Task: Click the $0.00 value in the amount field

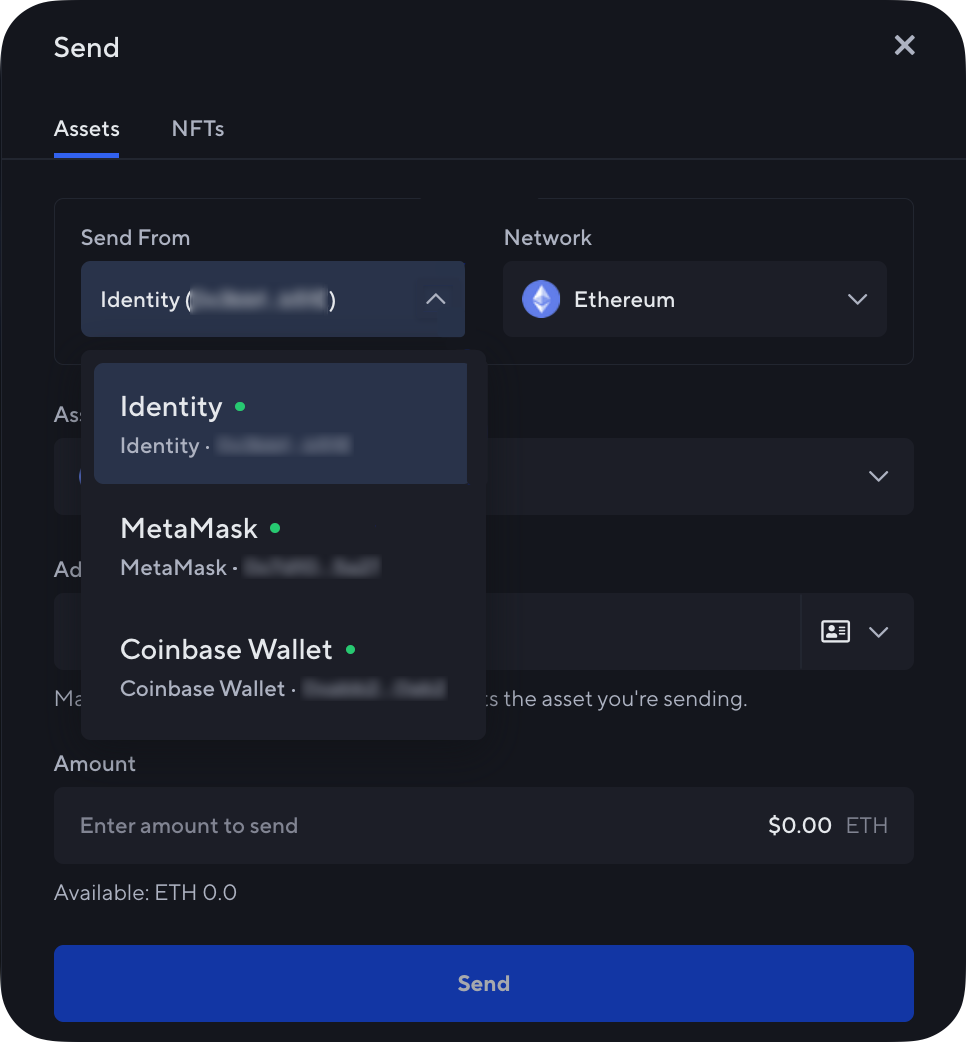Action: click(798, 825)
